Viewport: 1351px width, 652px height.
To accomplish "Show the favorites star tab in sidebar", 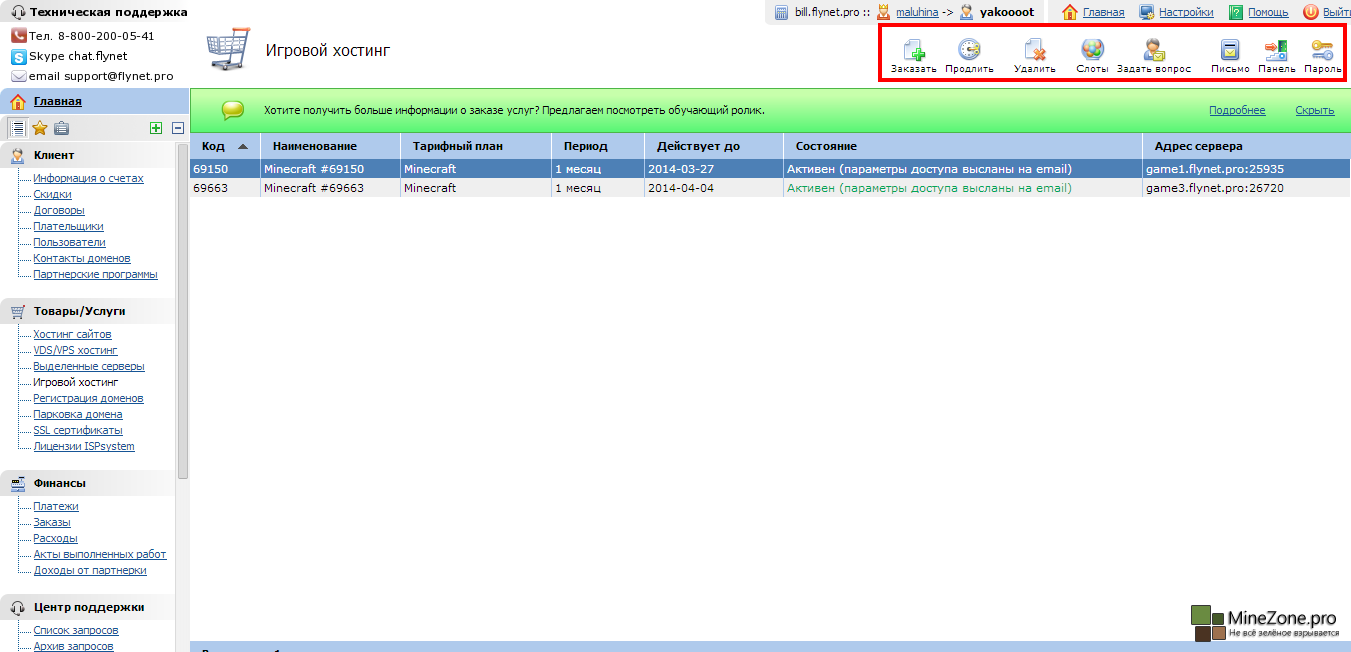I will click(40, 128).
